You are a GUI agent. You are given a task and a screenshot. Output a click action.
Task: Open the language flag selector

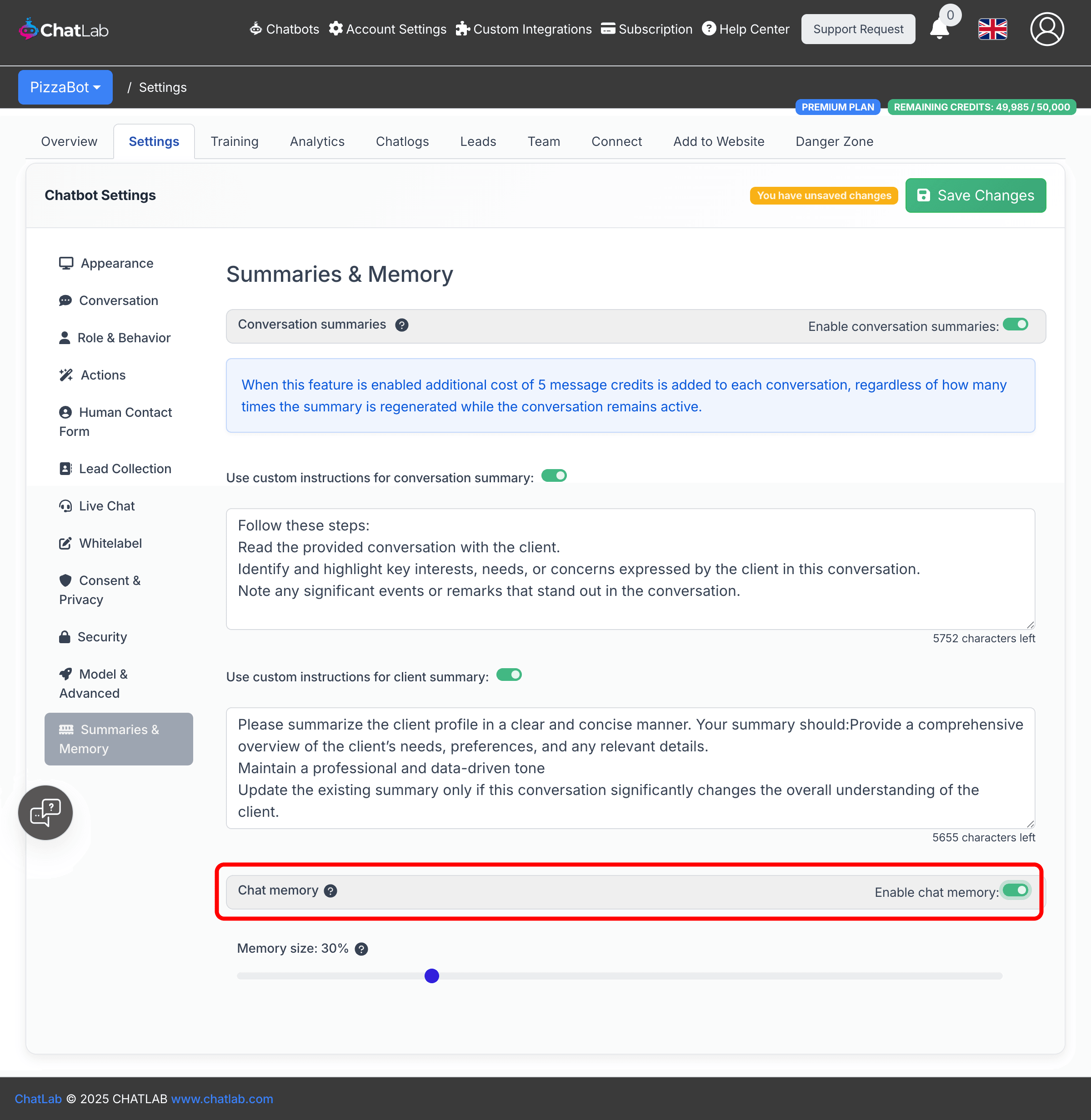[x=992, y=29]
